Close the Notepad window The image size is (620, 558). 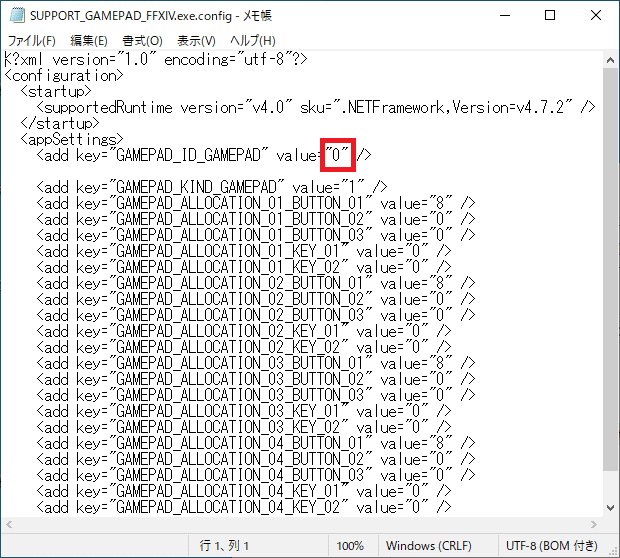(596, 15)
